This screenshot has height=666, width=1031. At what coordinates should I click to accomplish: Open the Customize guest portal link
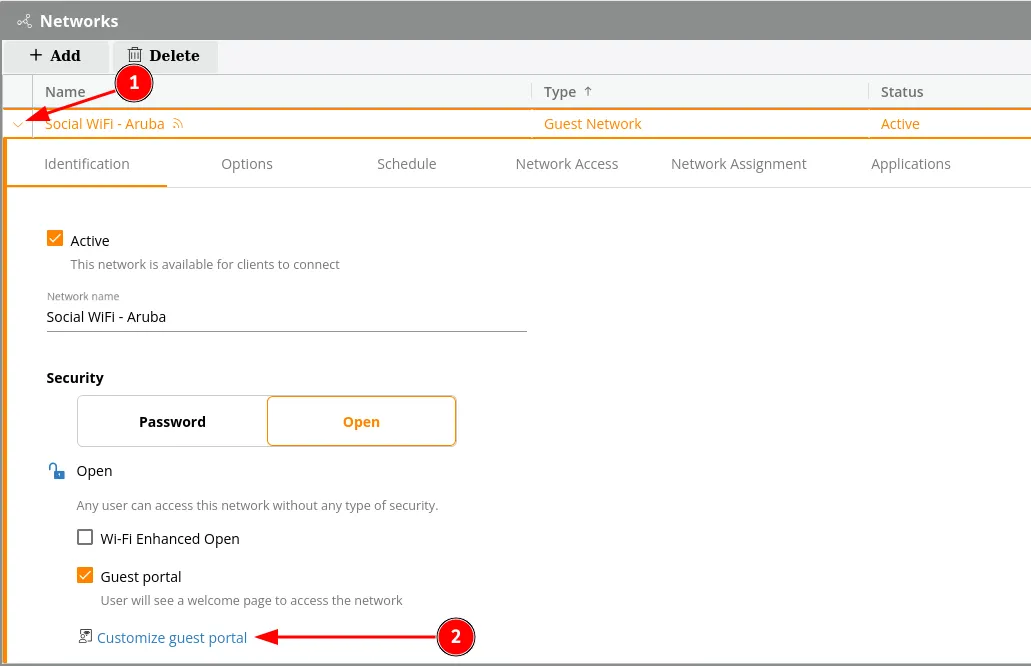(172, 638)
